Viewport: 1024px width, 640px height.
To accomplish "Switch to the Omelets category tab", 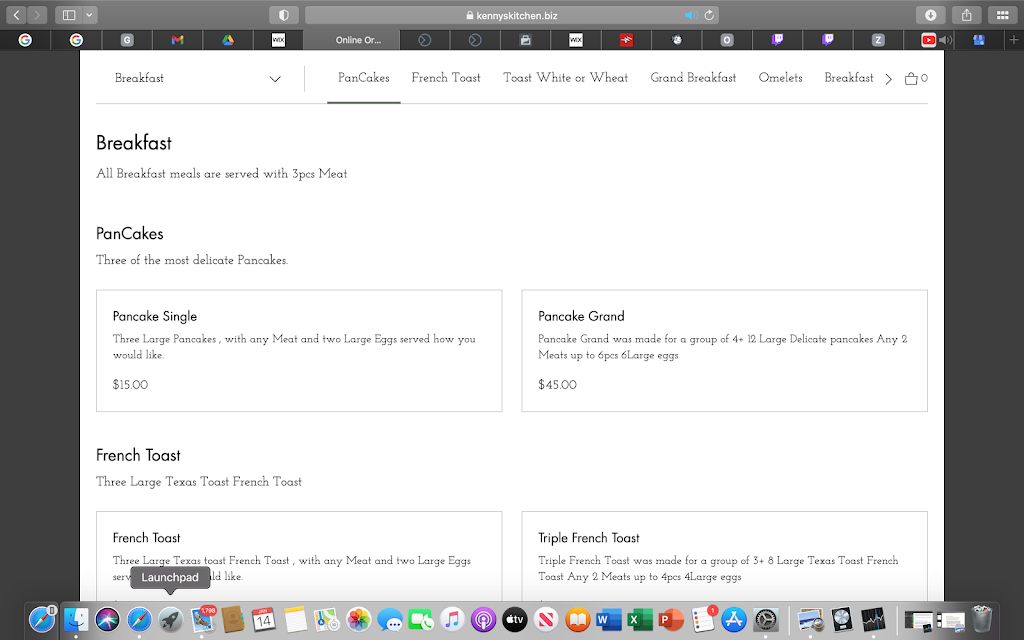I will click(x=780, y=78).
